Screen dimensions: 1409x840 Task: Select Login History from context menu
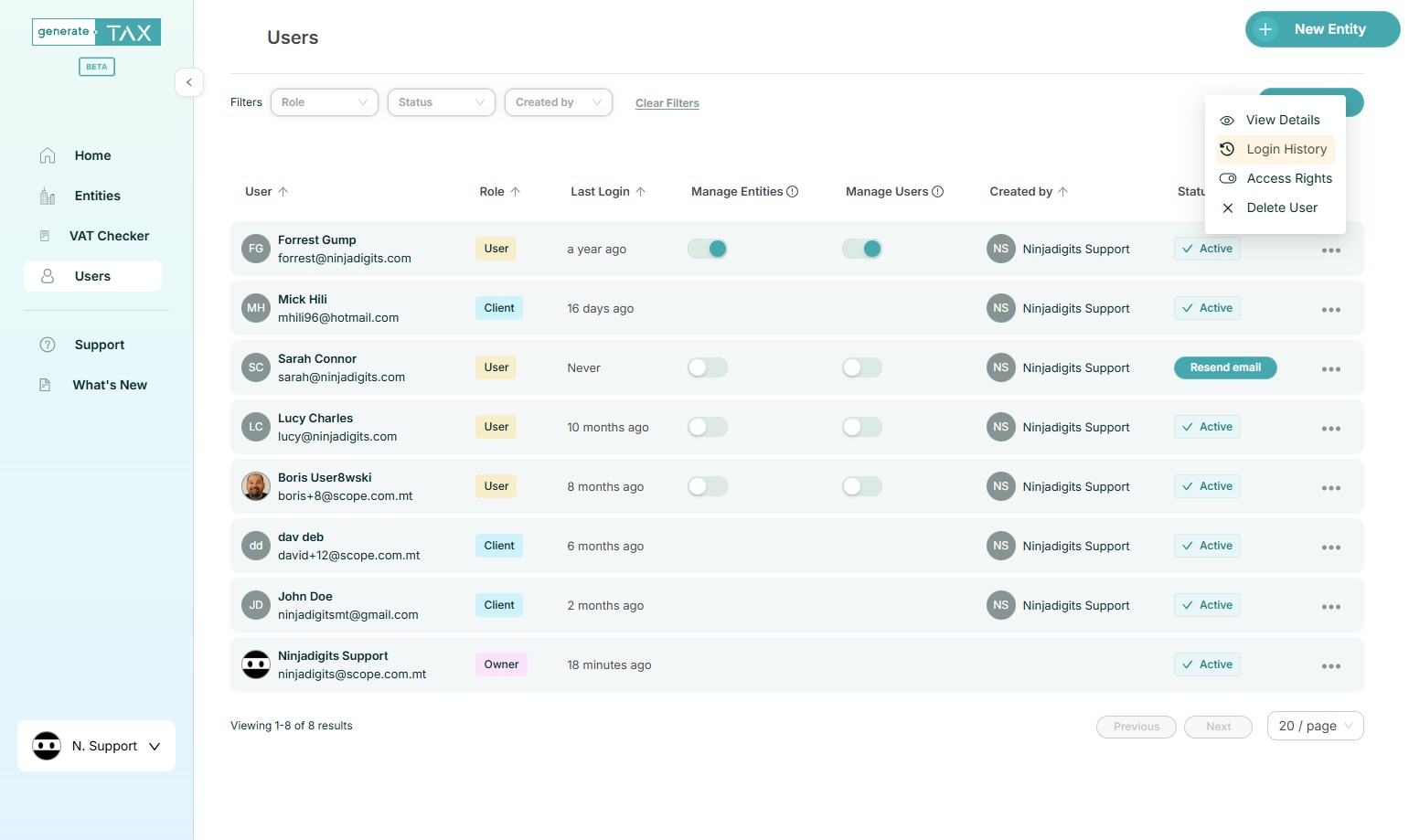(1286, 149)
